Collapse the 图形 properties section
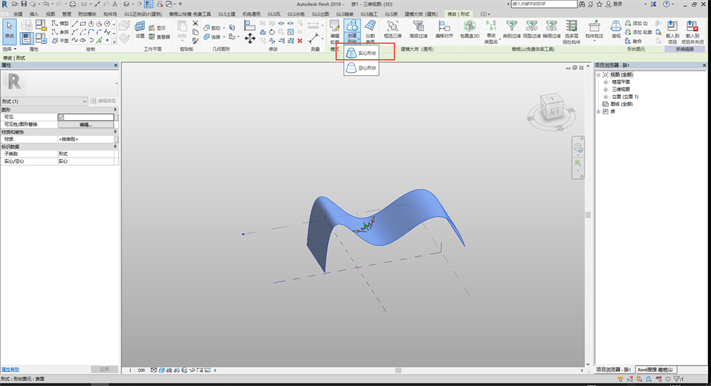The height and width of the screenshot is (386, 711). pyautogui.click(x=115, y=110)
